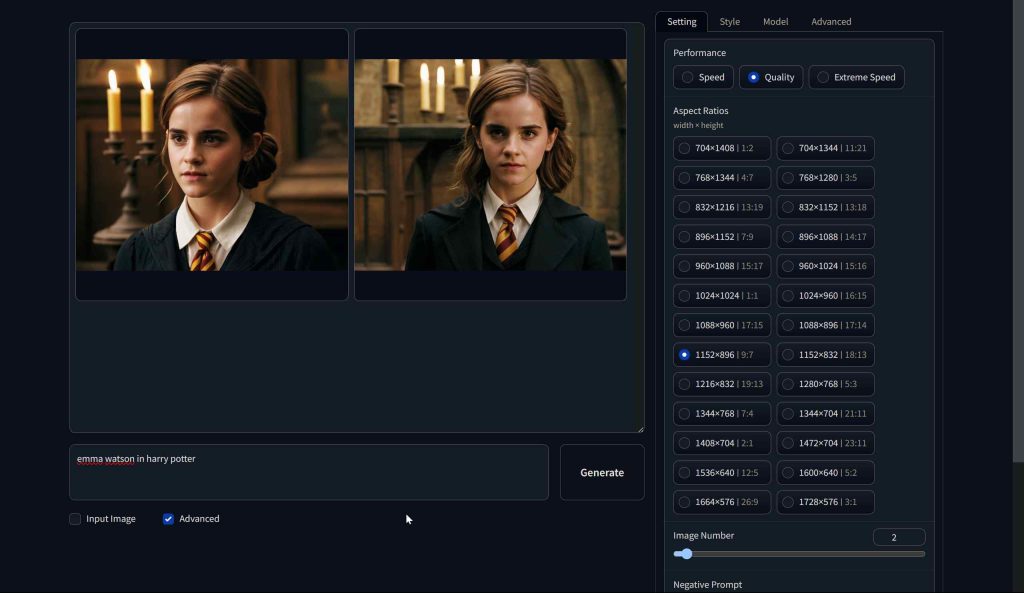This screenshot has height=593, width=1024.
Task: Choose 832×1152 13:18 aspect ratio
Action: tap(825, 207)
